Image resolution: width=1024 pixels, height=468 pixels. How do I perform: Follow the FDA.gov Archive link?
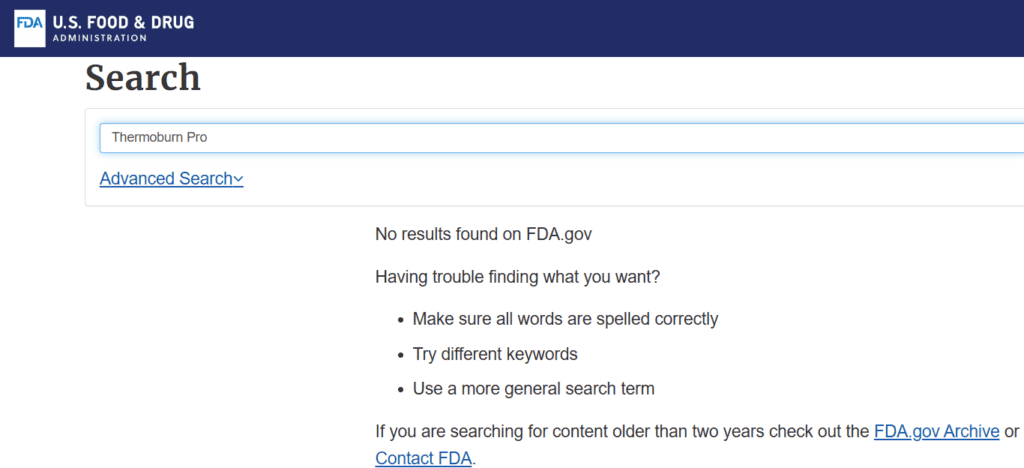click(x=936, y=431)
